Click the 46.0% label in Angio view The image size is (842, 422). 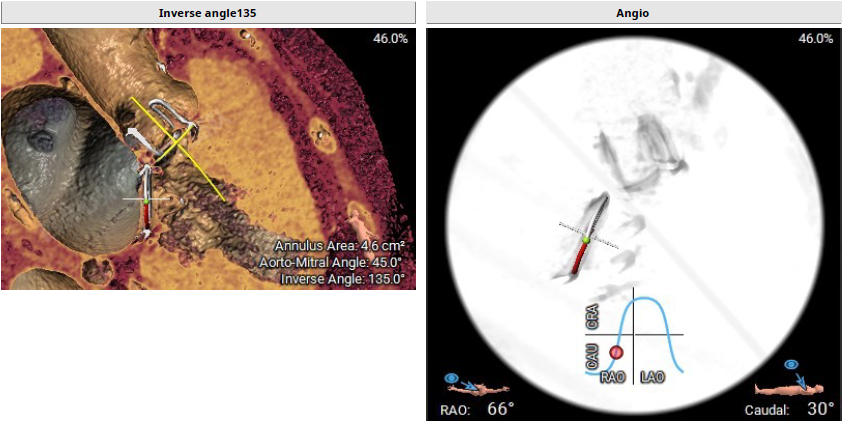click(816, 39)
